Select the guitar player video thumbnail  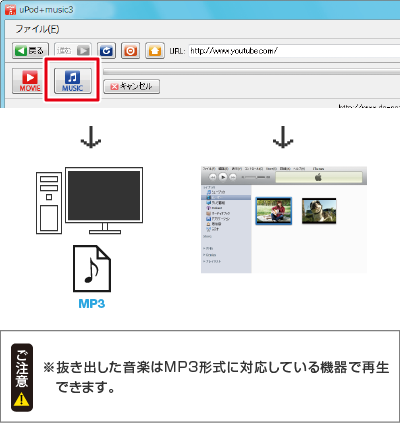(274, 211)
